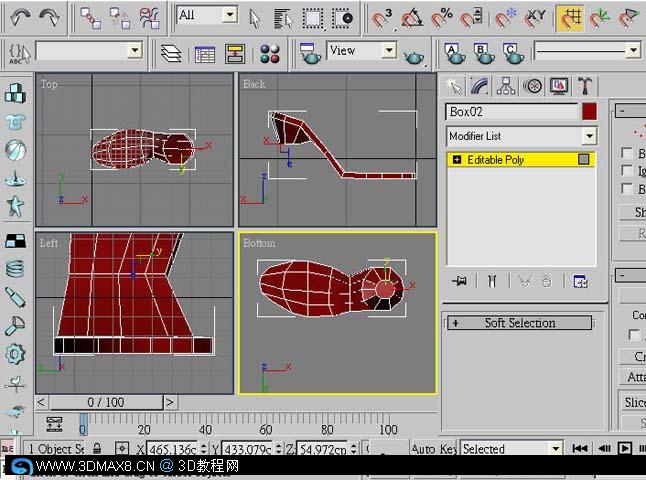646x480 pixels.
Task: Click the teapot icon labeled B
Action: (x=484, y=54)
